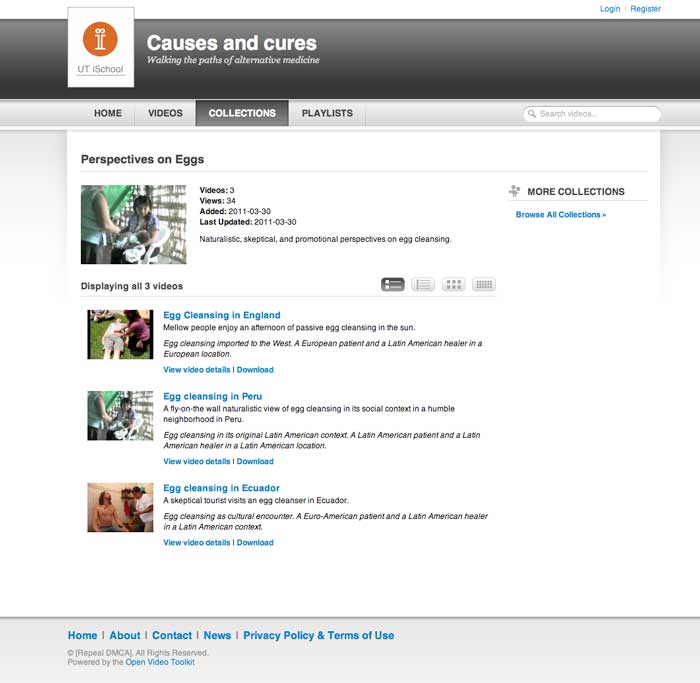This screenshot has width=700, height=683.
Task: Open the Playlists tab
Action: (327, 113)
